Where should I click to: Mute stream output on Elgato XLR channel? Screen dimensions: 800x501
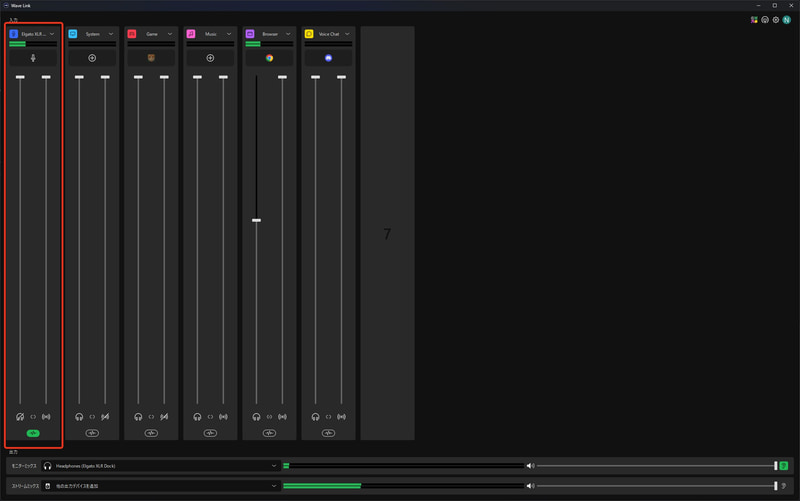coord(46,417)
